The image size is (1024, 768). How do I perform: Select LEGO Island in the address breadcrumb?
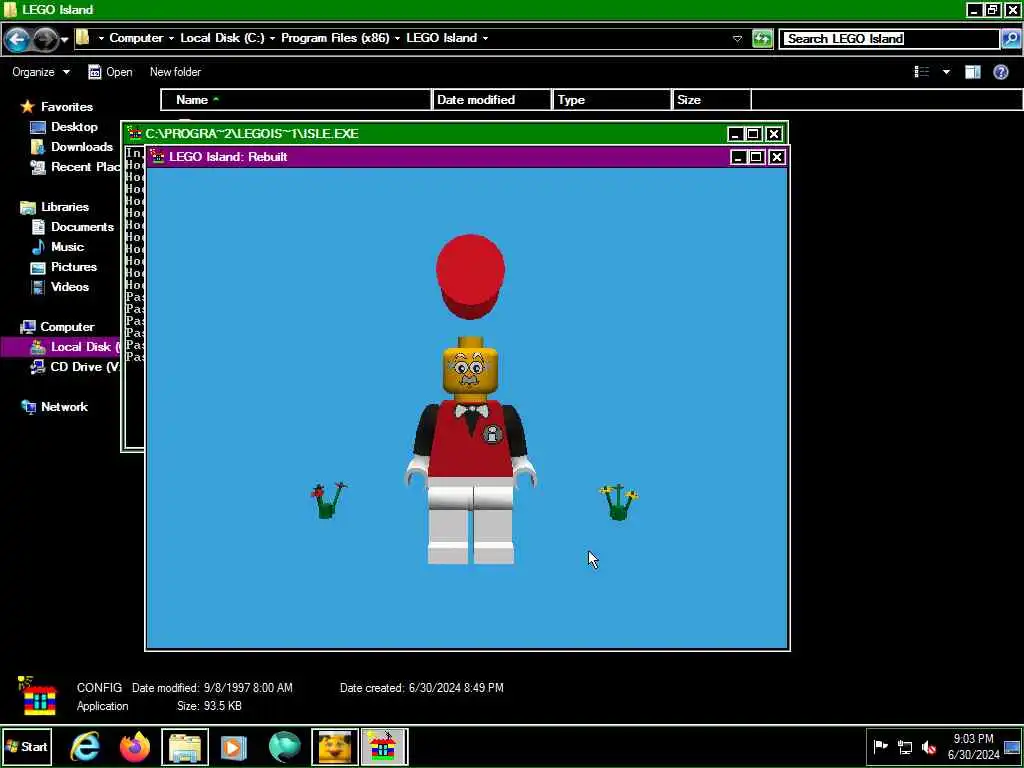tap(441, 38)
